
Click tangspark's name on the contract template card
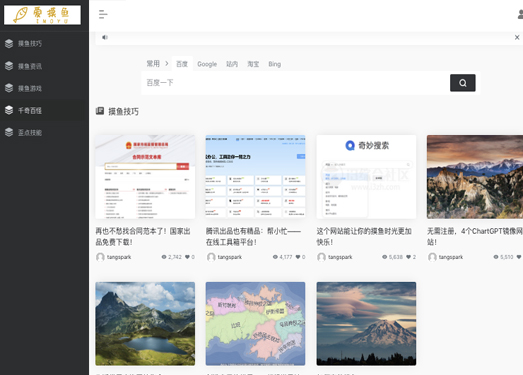[x=119, y=257]
